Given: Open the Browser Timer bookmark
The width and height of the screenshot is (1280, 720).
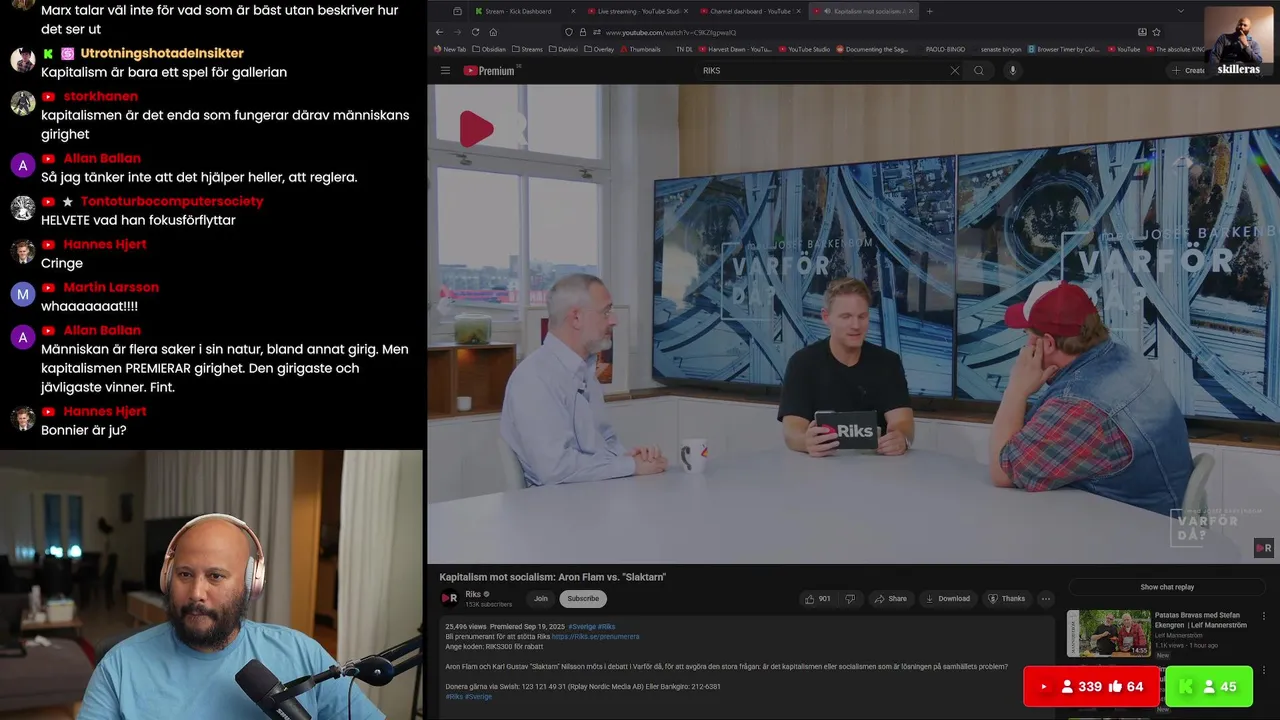Looking at the screenshot, I should (x=1063, y=49).
